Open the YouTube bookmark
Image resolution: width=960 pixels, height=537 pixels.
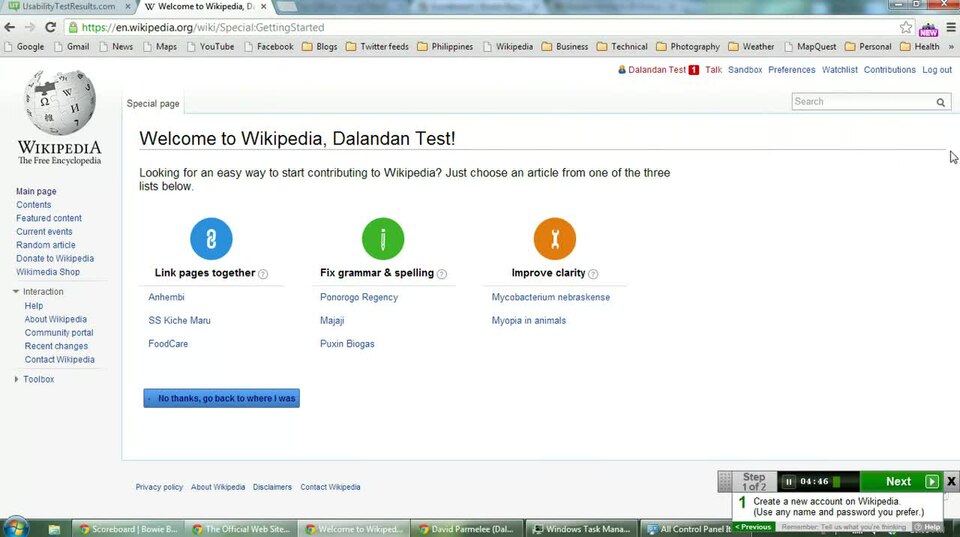(x=210, y=47)
